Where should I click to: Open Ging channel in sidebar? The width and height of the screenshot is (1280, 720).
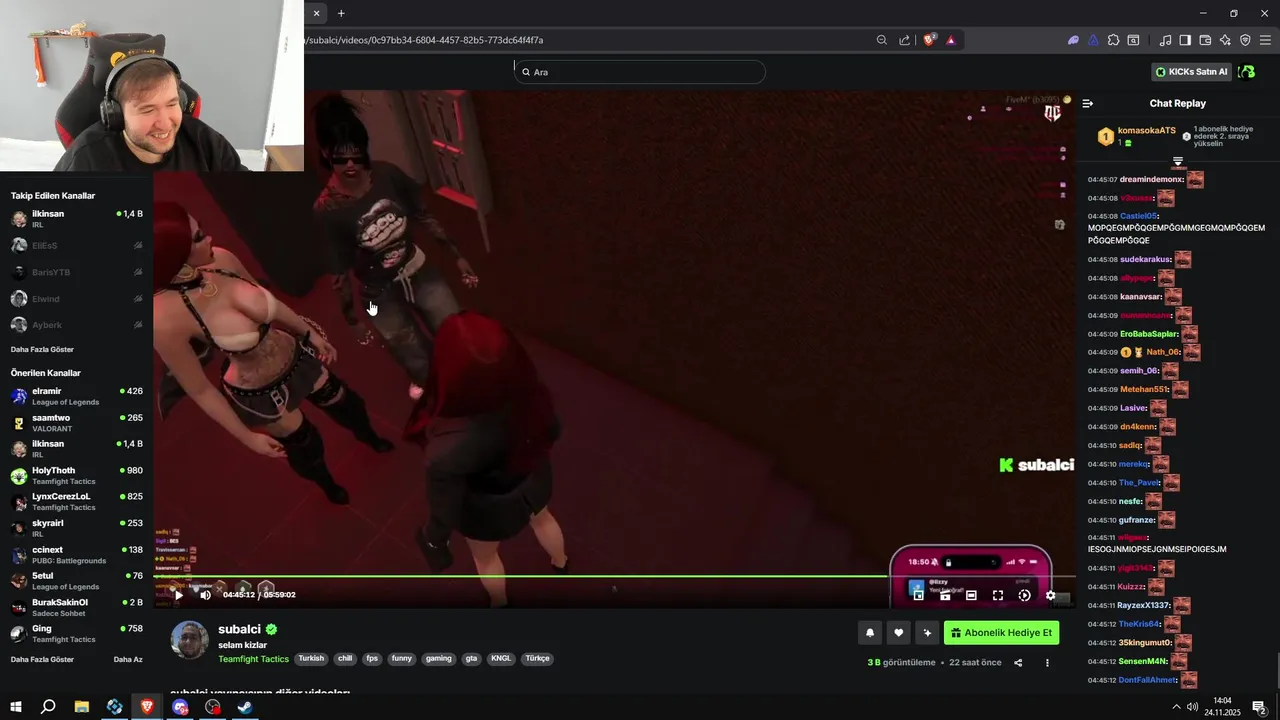[x=77, y=633]
